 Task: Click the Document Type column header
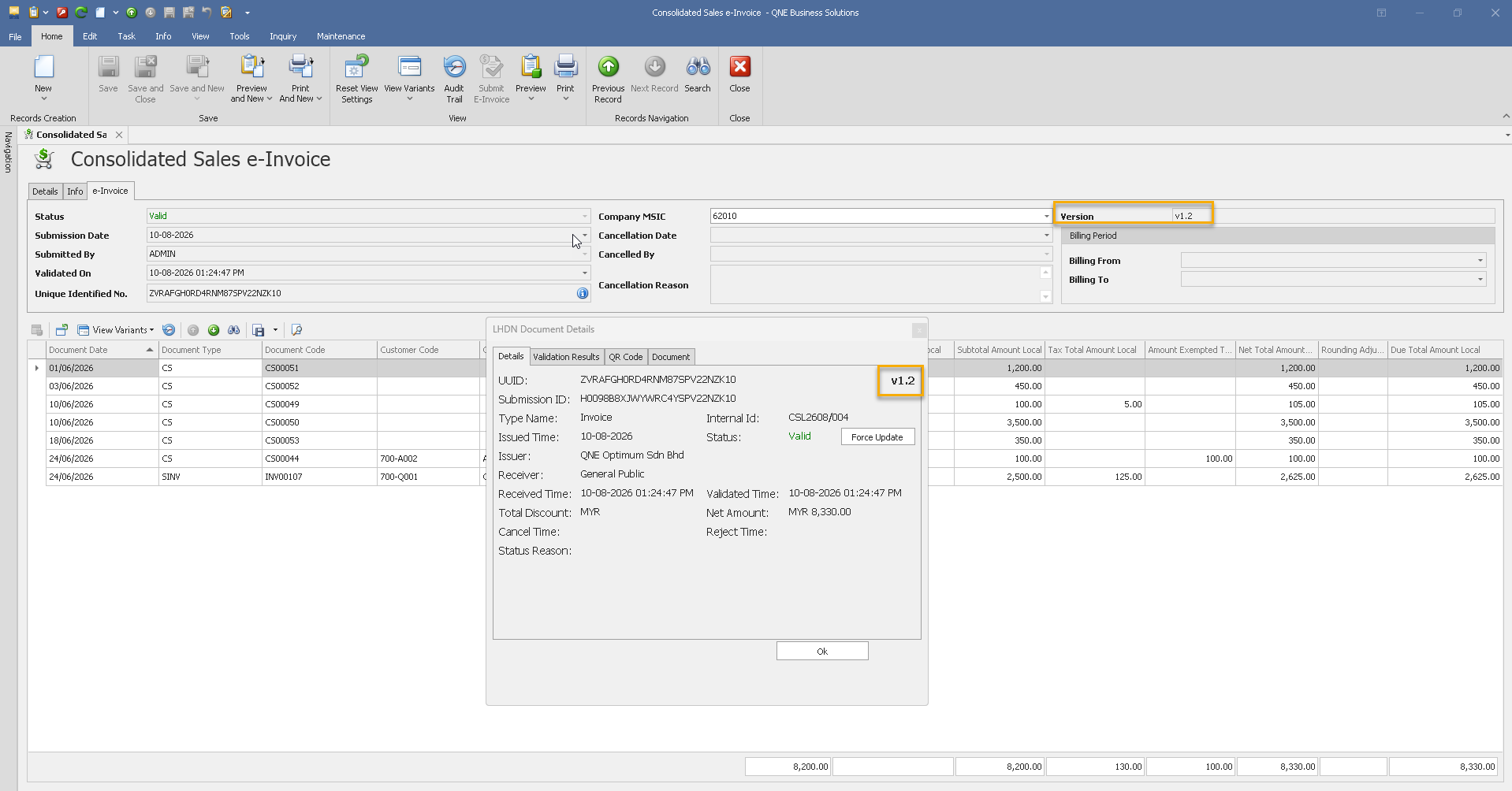[x=210, y=350]
